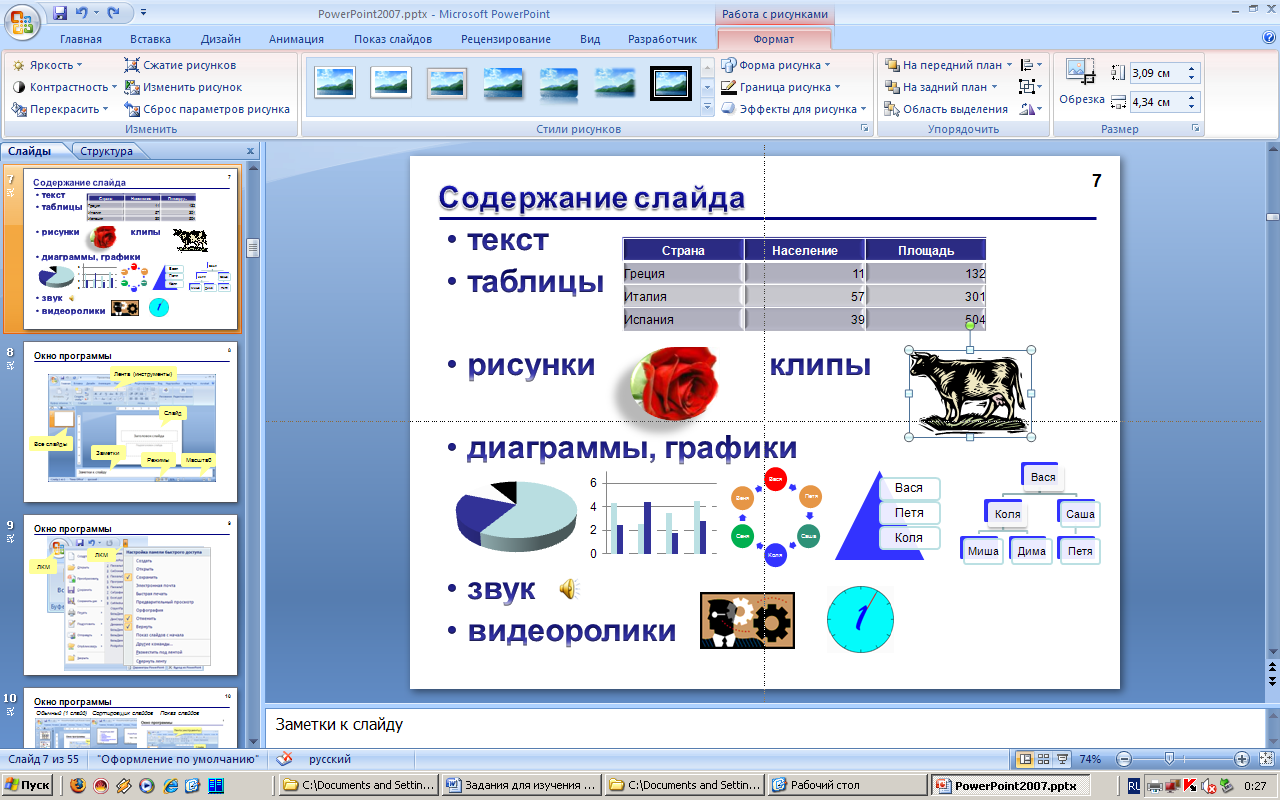Open Перекрасить recolor dropdown
Screen dimensions: 1280x800
tap(61, 109)
